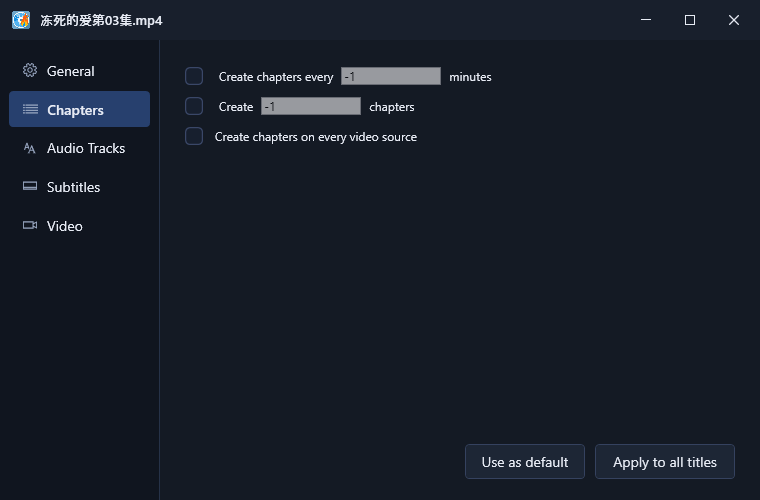The image size is (760, 500).
Task: Click the caption icon beside Subtitles
Action: pyautogui.click(x=30, y=186)
